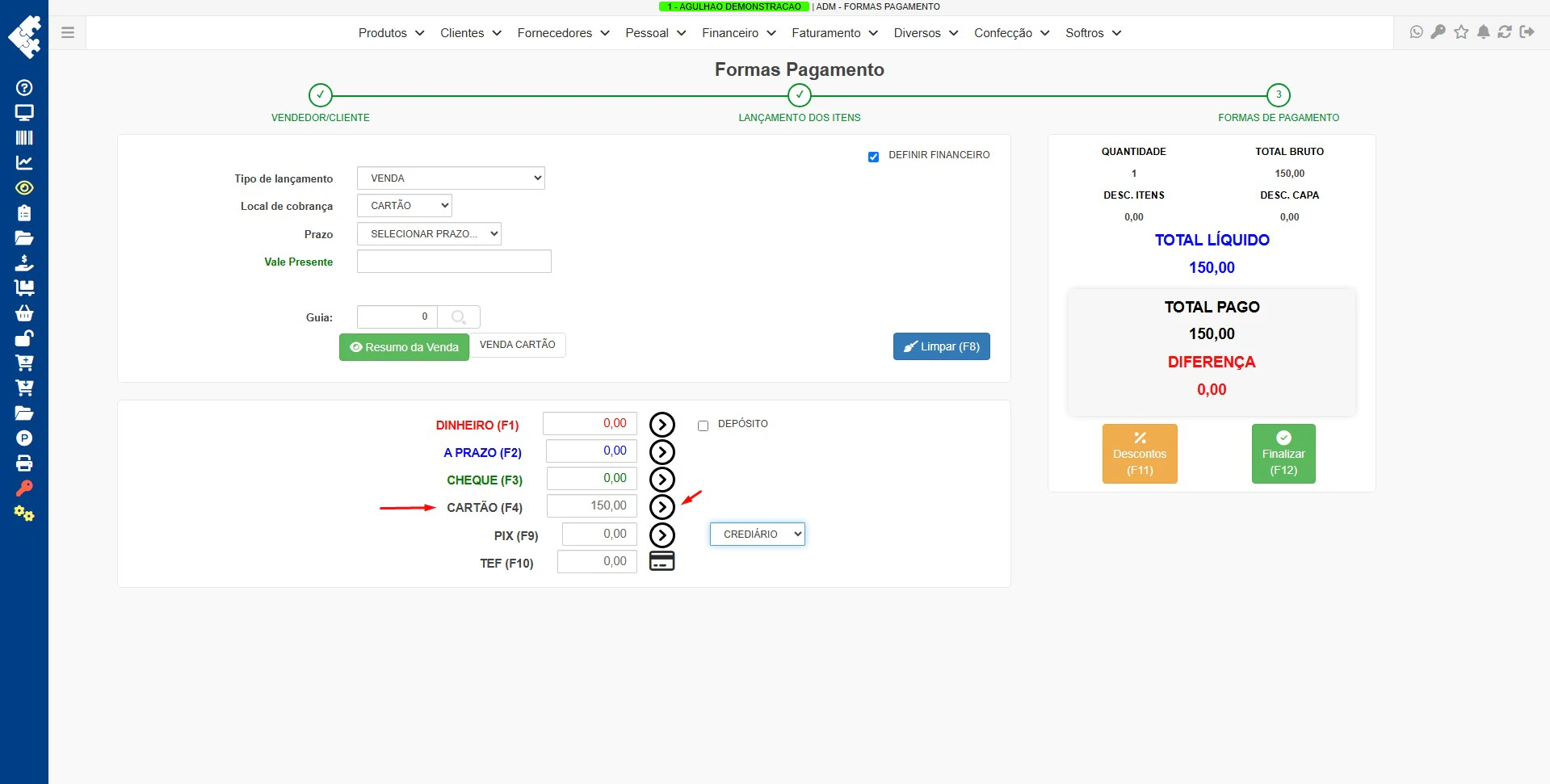Click the puzzle-piece logo in the sidebar
1550x784 pixels.
[x=25, y=36]
